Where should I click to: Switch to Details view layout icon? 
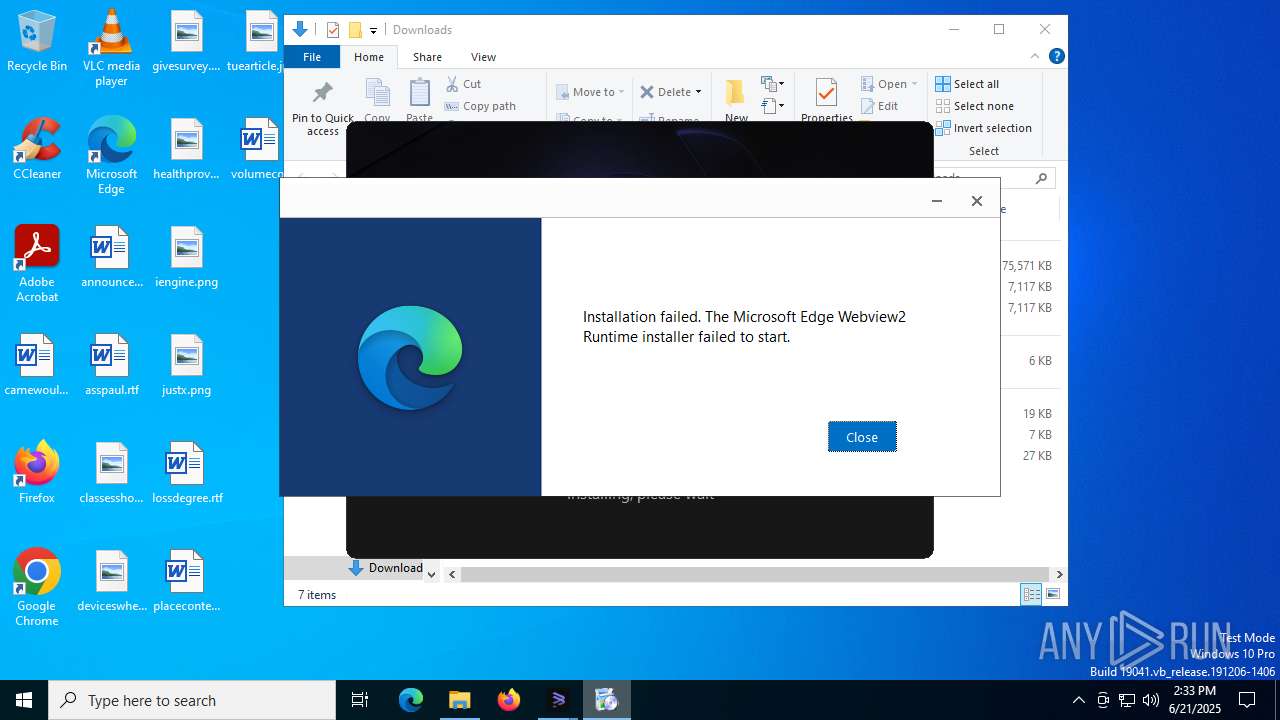[x=1031, y=595]
